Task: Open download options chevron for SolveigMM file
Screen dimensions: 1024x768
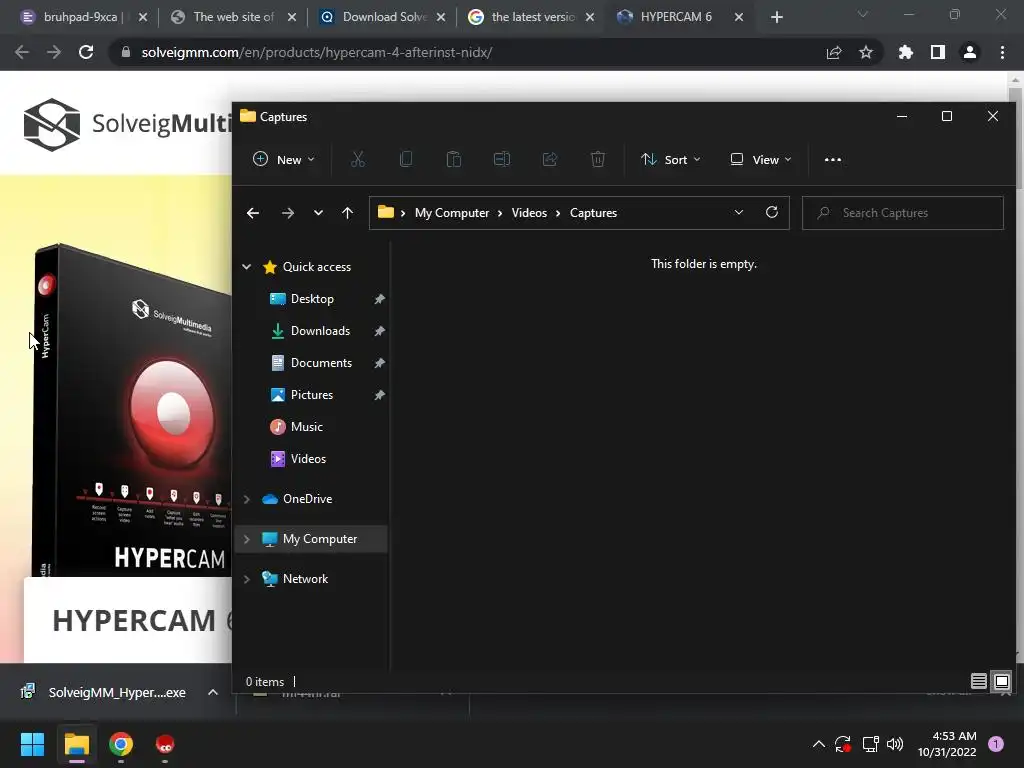Action: click(x=212, y=692)
